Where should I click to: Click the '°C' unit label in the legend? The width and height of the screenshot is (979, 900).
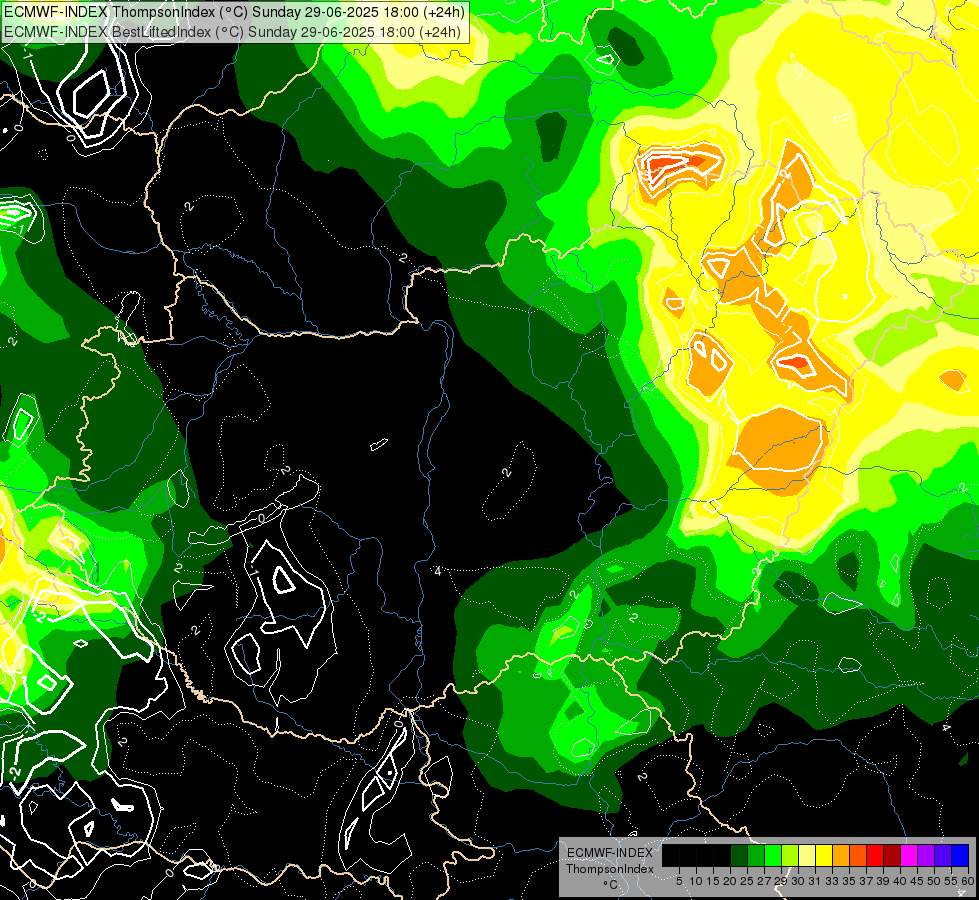(x=611, y=885)
